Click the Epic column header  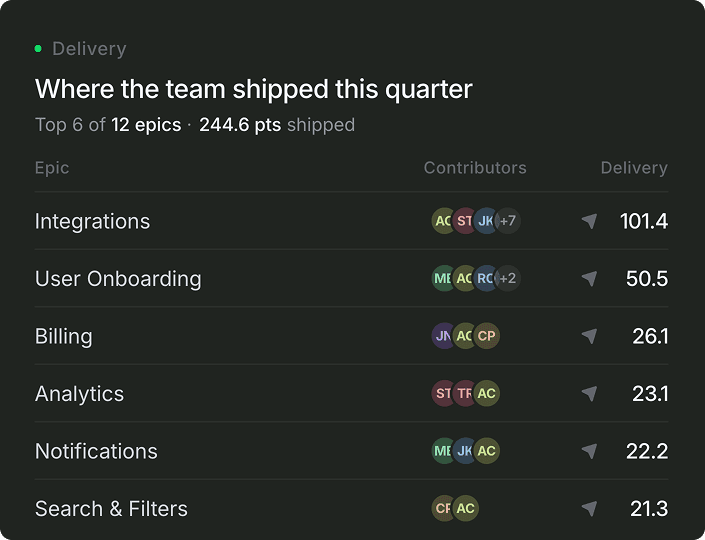click(52, 168)
